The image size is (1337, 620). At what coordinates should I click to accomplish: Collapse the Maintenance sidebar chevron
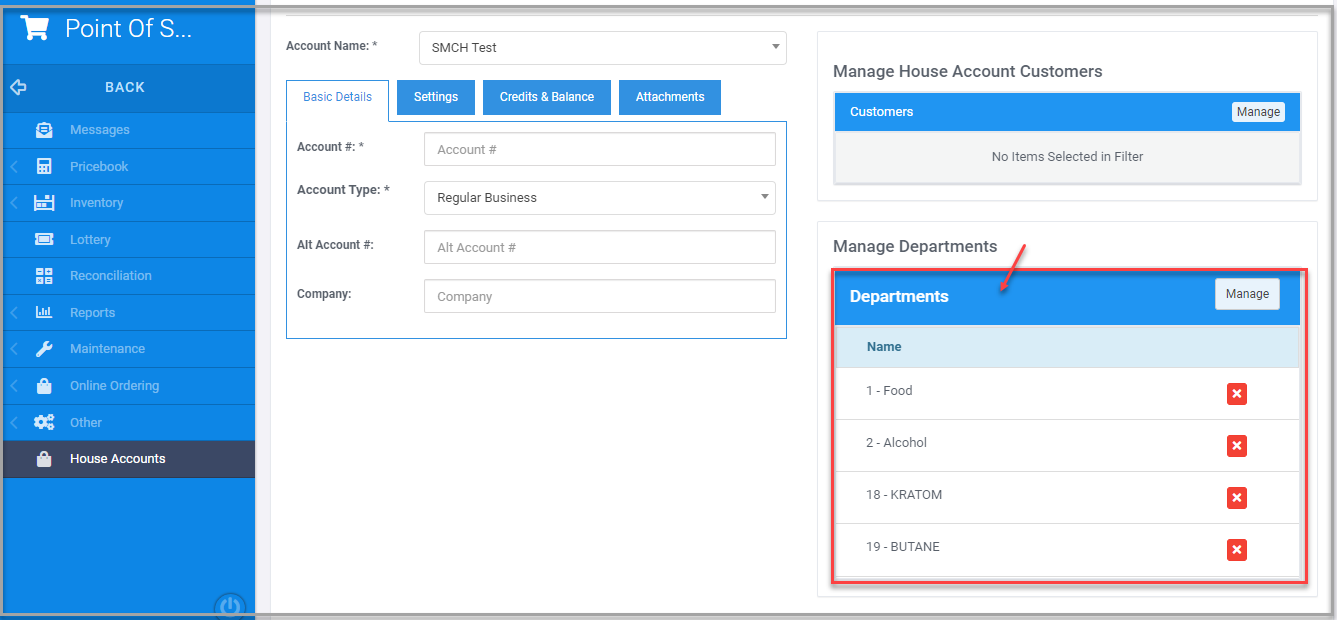coord(13,348)
